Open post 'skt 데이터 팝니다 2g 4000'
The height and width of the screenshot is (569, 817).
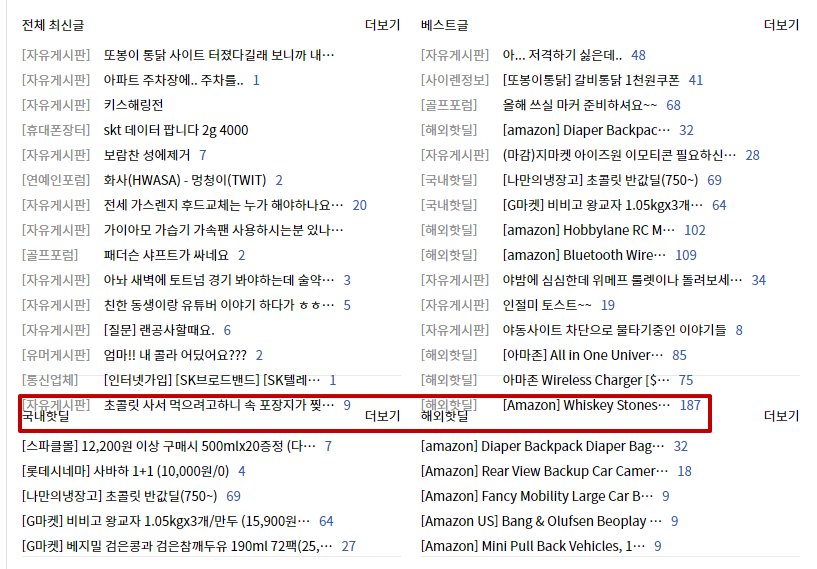(176, 130)
